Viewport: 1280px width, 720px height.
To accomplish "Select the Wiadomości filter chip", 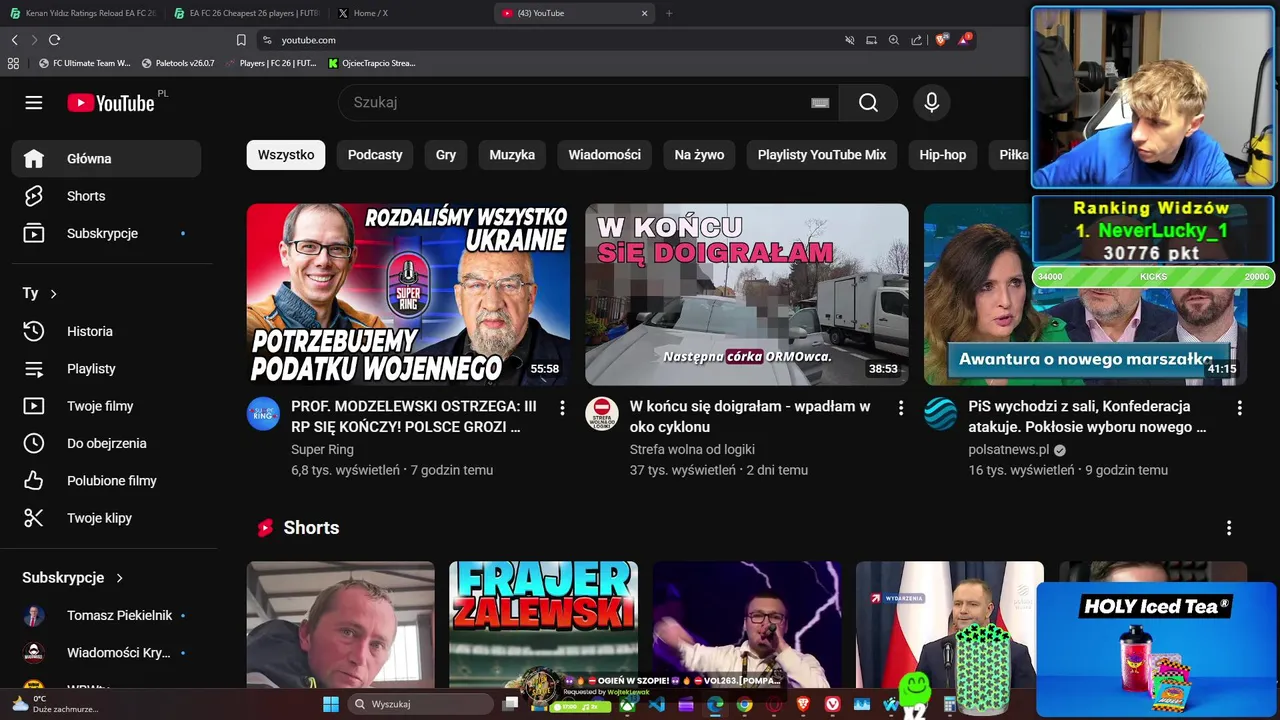I will [605, 155].
